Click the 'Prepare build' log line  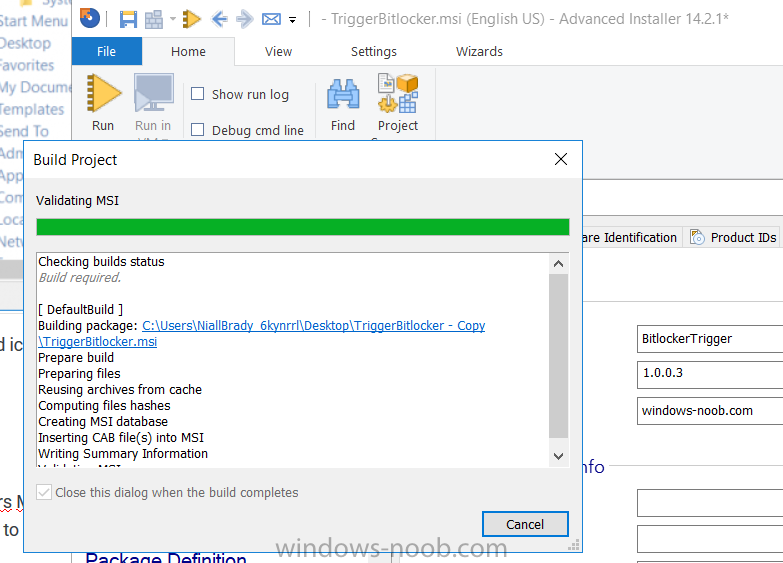(x=76, y=358)
